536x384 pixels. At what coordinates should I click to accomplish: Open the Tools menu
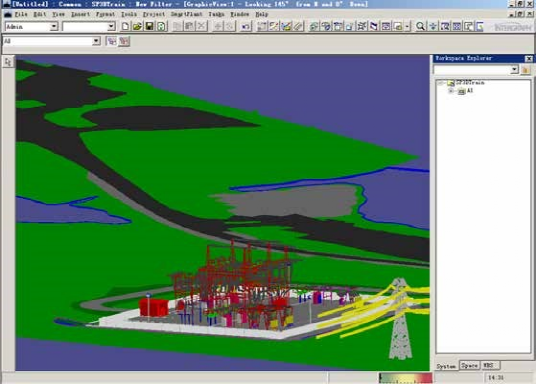coord(129,14)
